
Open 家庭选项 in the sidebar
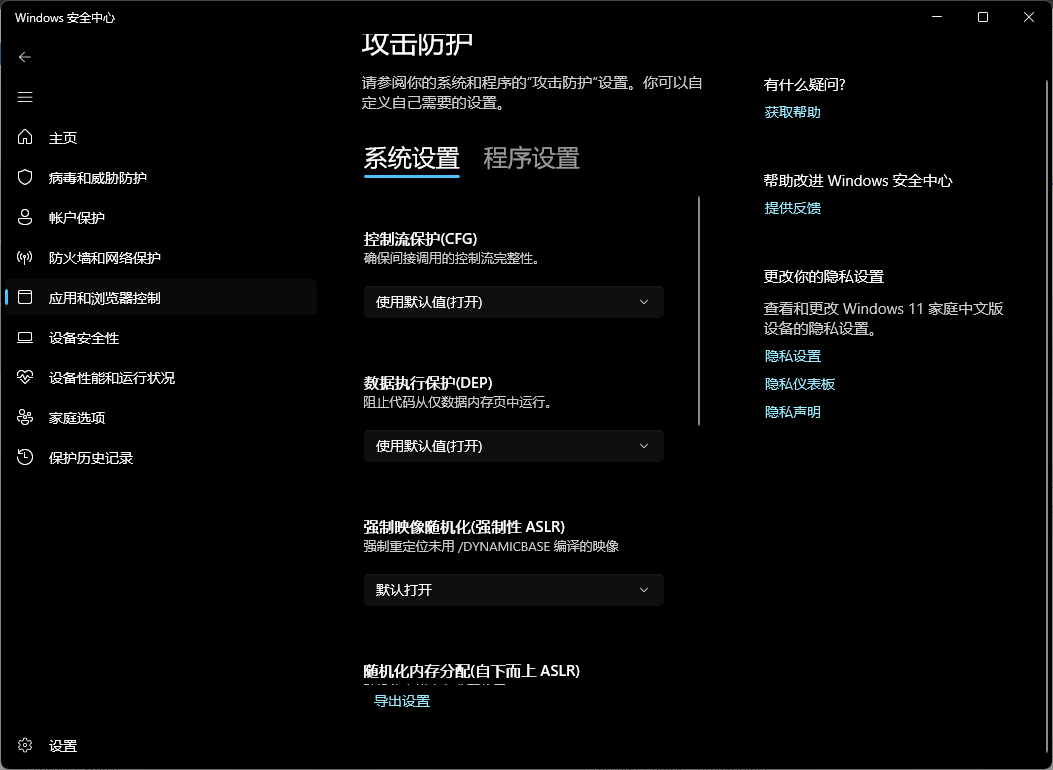tap(161, 418)
